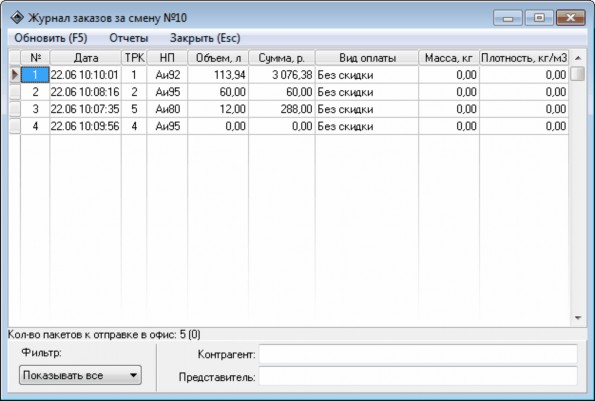The width and height of the screenshot is (595, 401).
Task: Click the scroll down arrow of the table
Action: pyautogui.click(x=578, y=318)
